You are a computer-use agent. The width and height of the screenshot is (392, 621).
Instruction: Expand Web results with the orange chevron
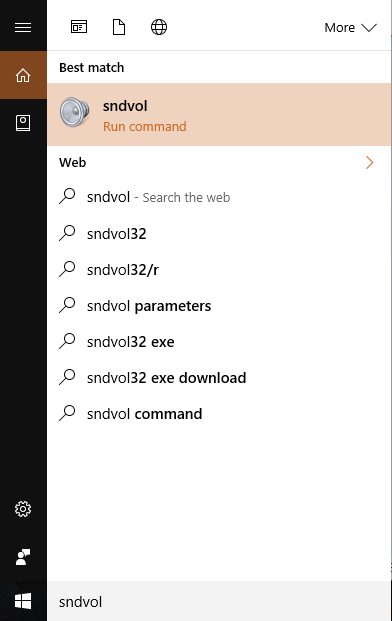click(x=369, y=162)
